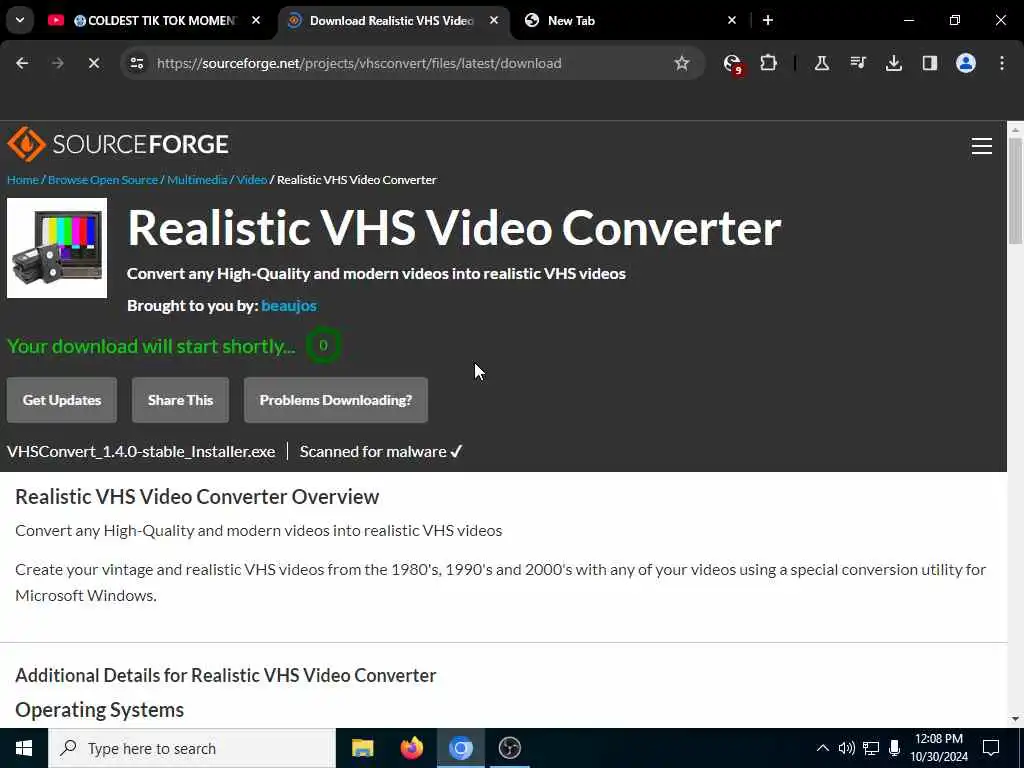Bookmark this page with the star
Image resolution: width=1024 pixels, height=768 pixels.
click(682, 63)
